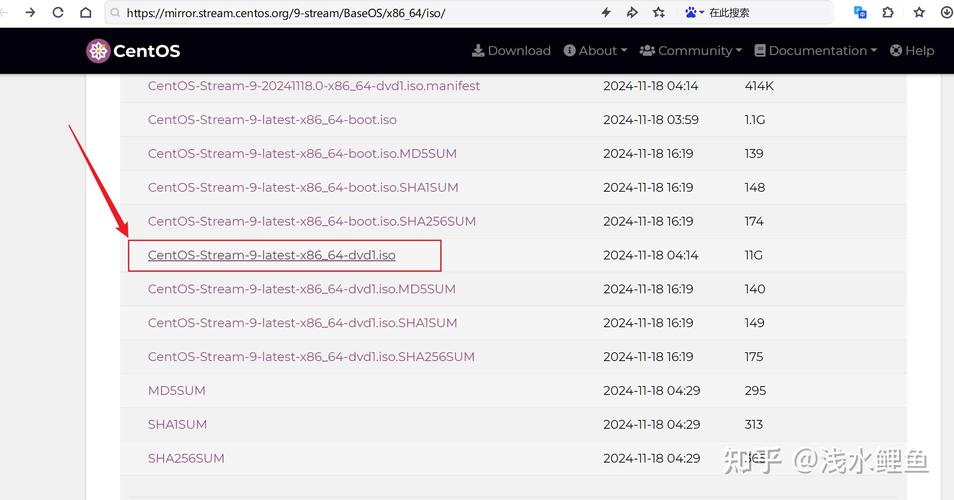This screenshot has height=500, width=954.
Task: Click the 174 size value
Action: [754, 221]
